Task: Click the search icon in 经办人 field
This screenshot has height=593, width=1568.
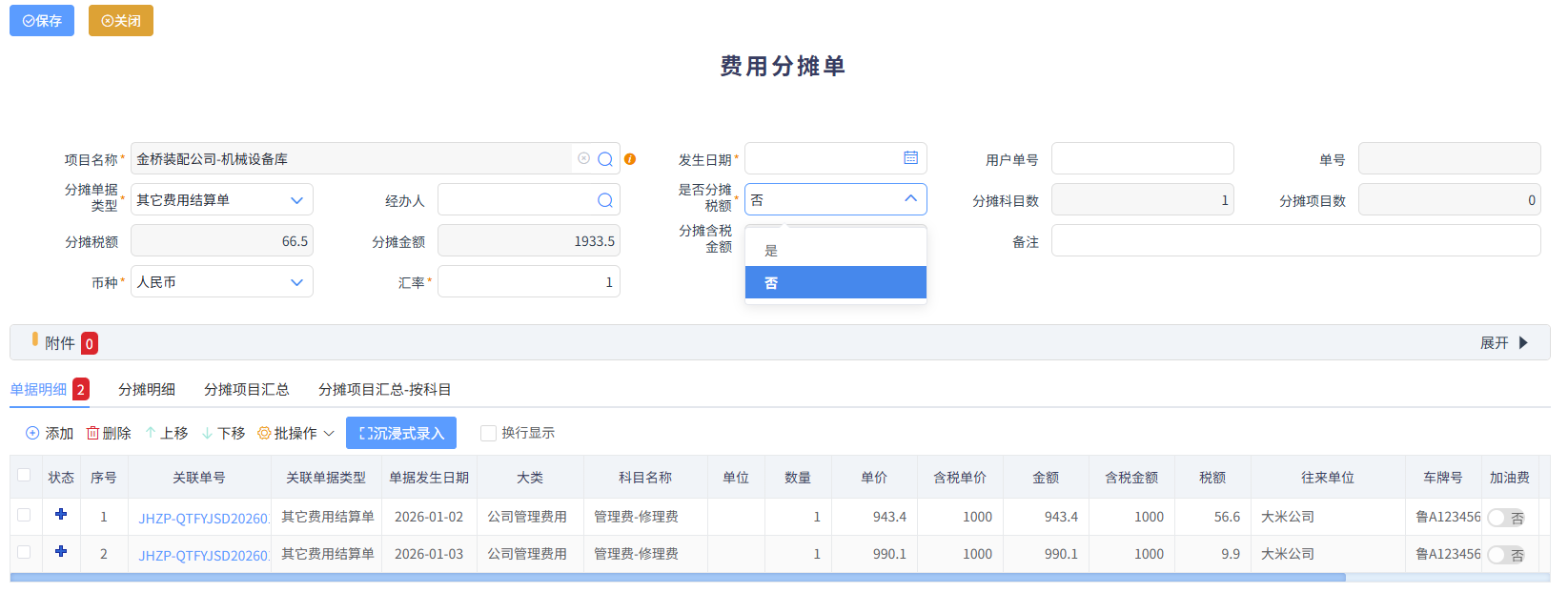Action: tap(605, 200)
